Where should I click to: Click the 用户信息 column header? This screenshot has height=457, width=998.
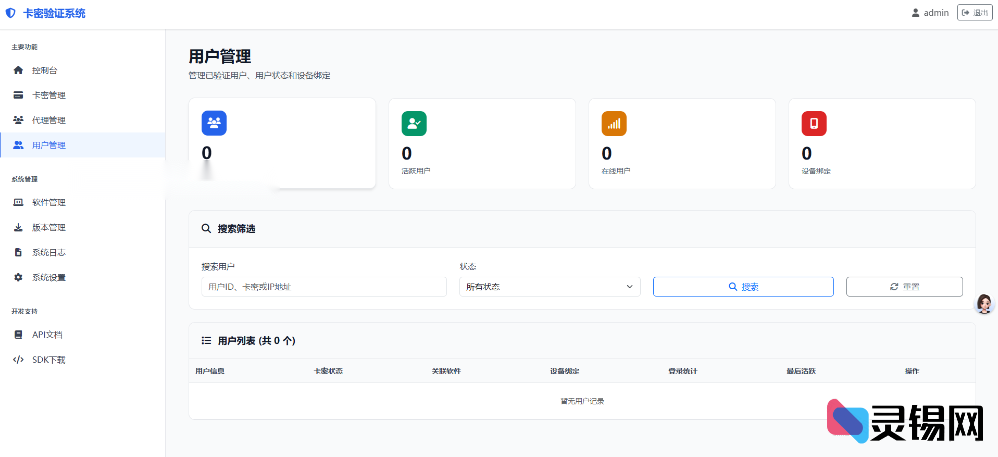pyautogui.click(x=209, y=371)
